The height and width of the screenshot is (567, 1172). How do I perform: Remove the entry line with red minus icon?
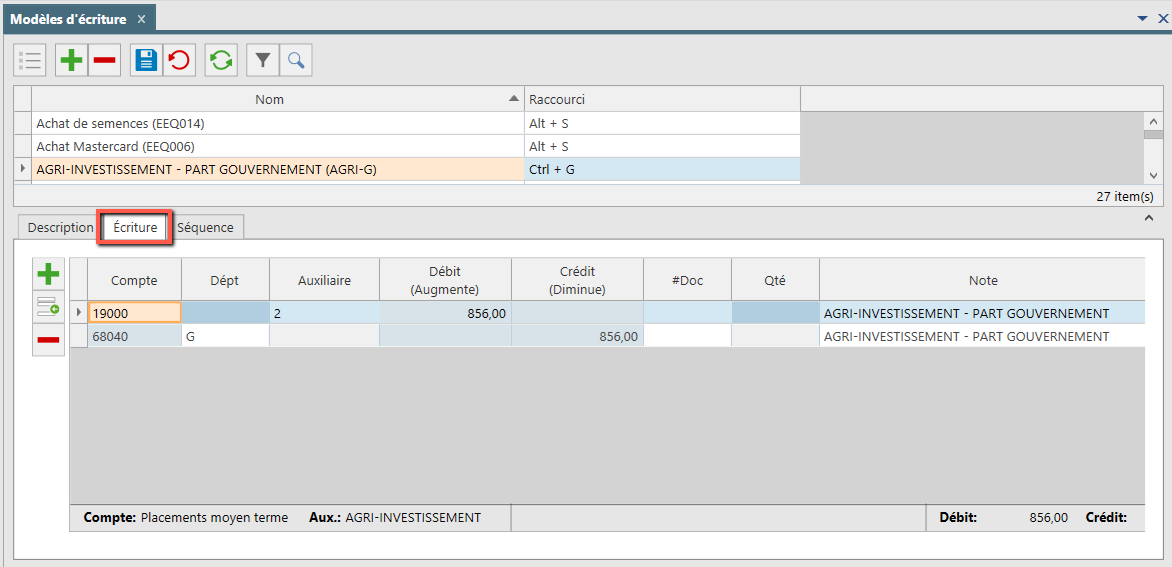(49, 339)
